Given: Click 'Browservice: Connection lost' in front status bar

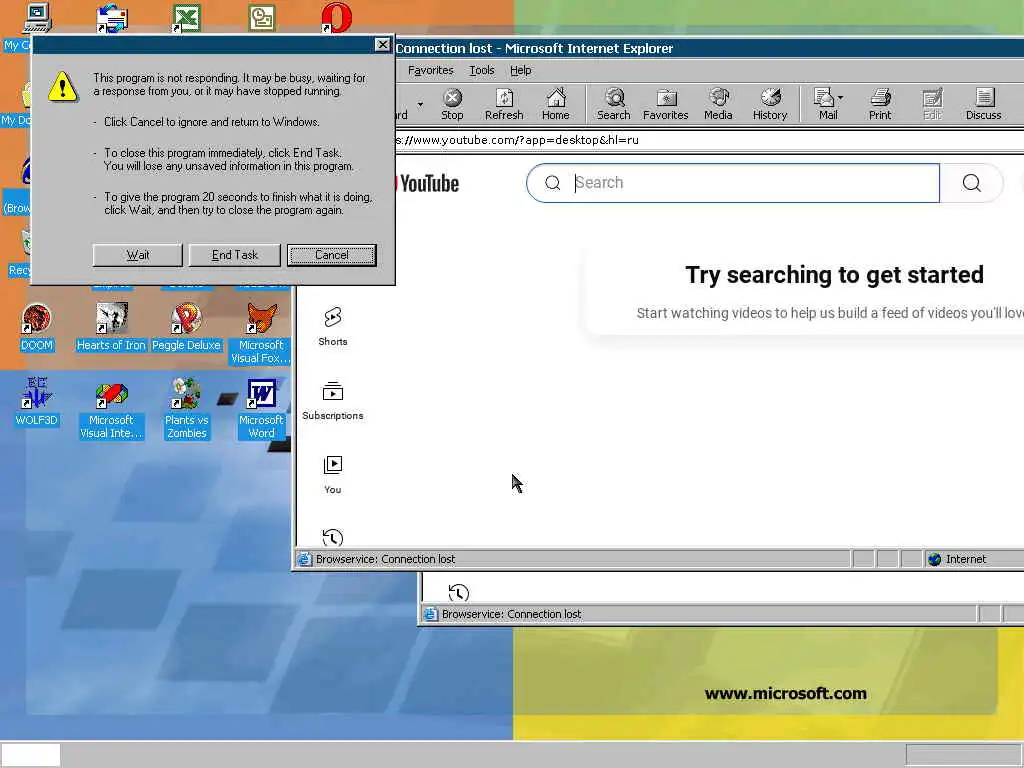Looking at the screenshot, I should 385,559.
